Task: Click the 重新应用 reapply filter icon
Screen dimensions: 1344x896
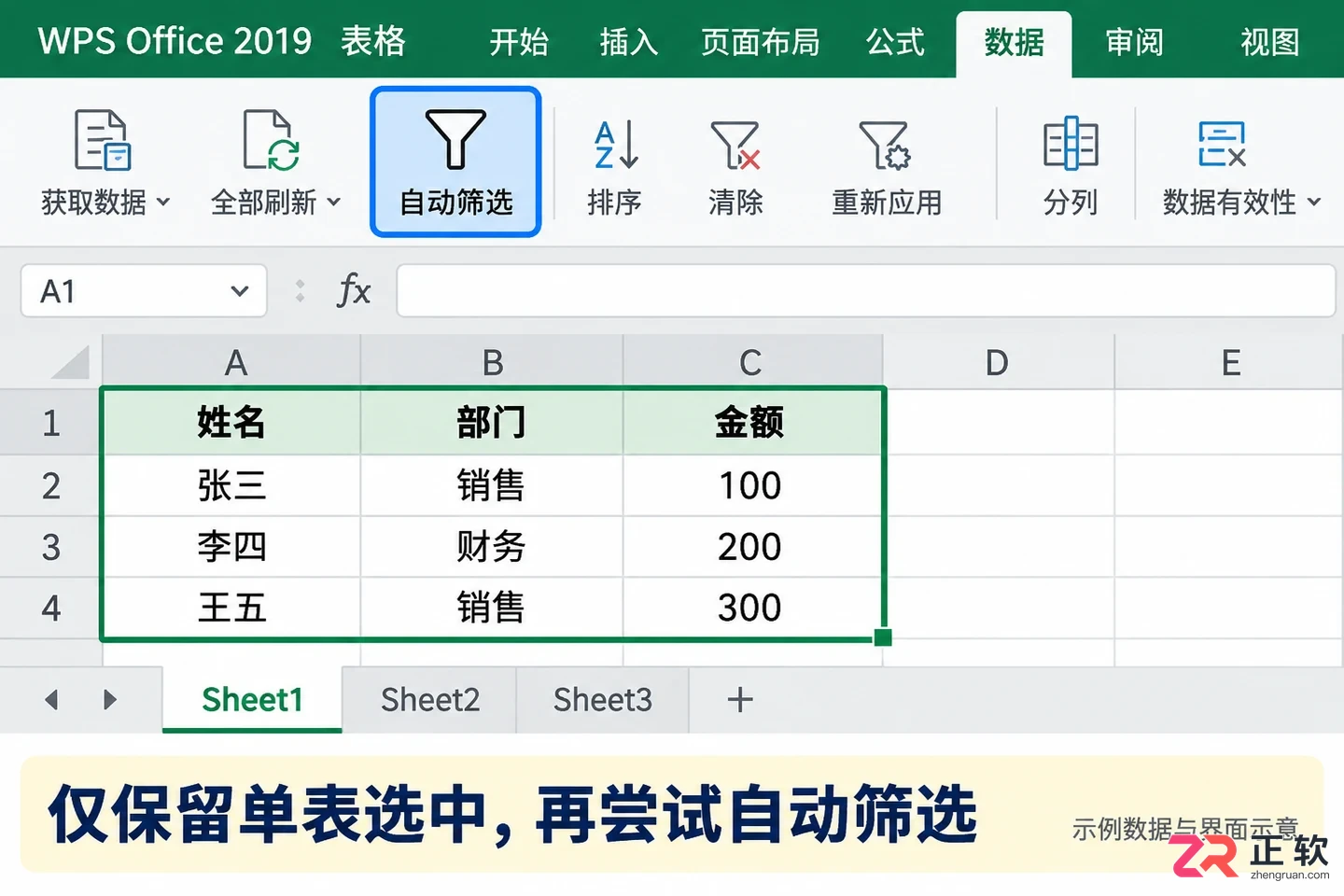Action: pos(885,145)
